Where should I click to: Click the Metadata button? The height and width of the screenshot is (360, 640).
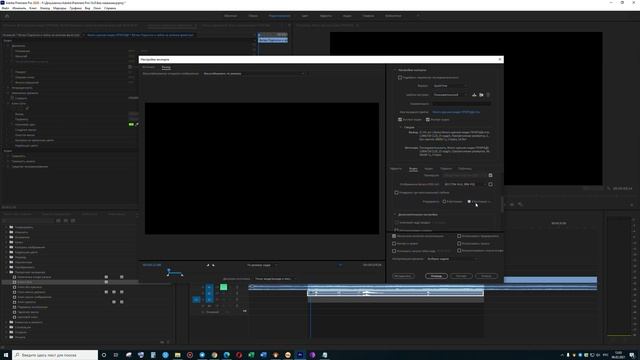[x=403, y=276]
